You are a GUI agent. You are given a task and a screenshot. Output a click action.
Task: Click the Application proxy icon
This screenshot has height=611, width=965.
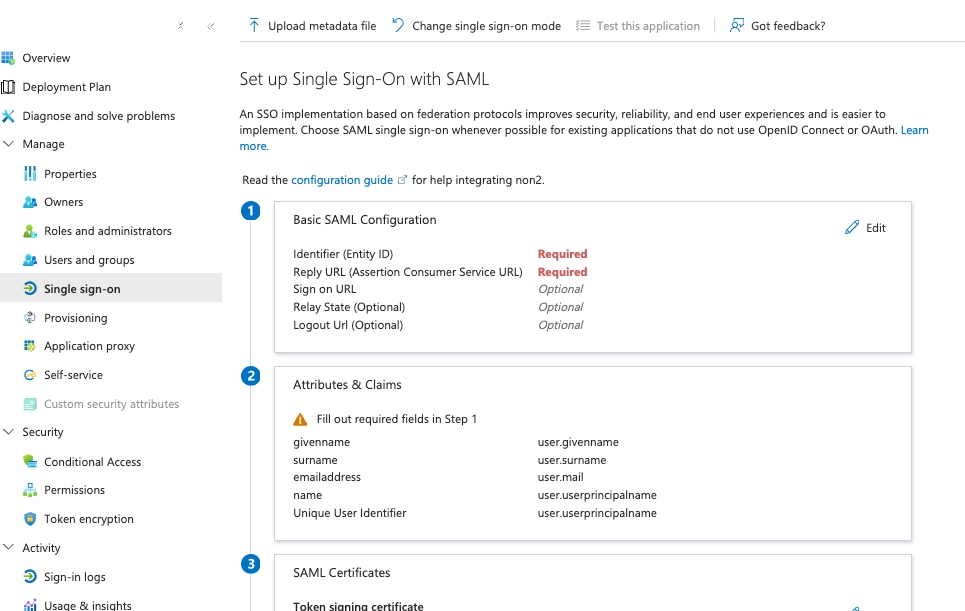point(30,346)
